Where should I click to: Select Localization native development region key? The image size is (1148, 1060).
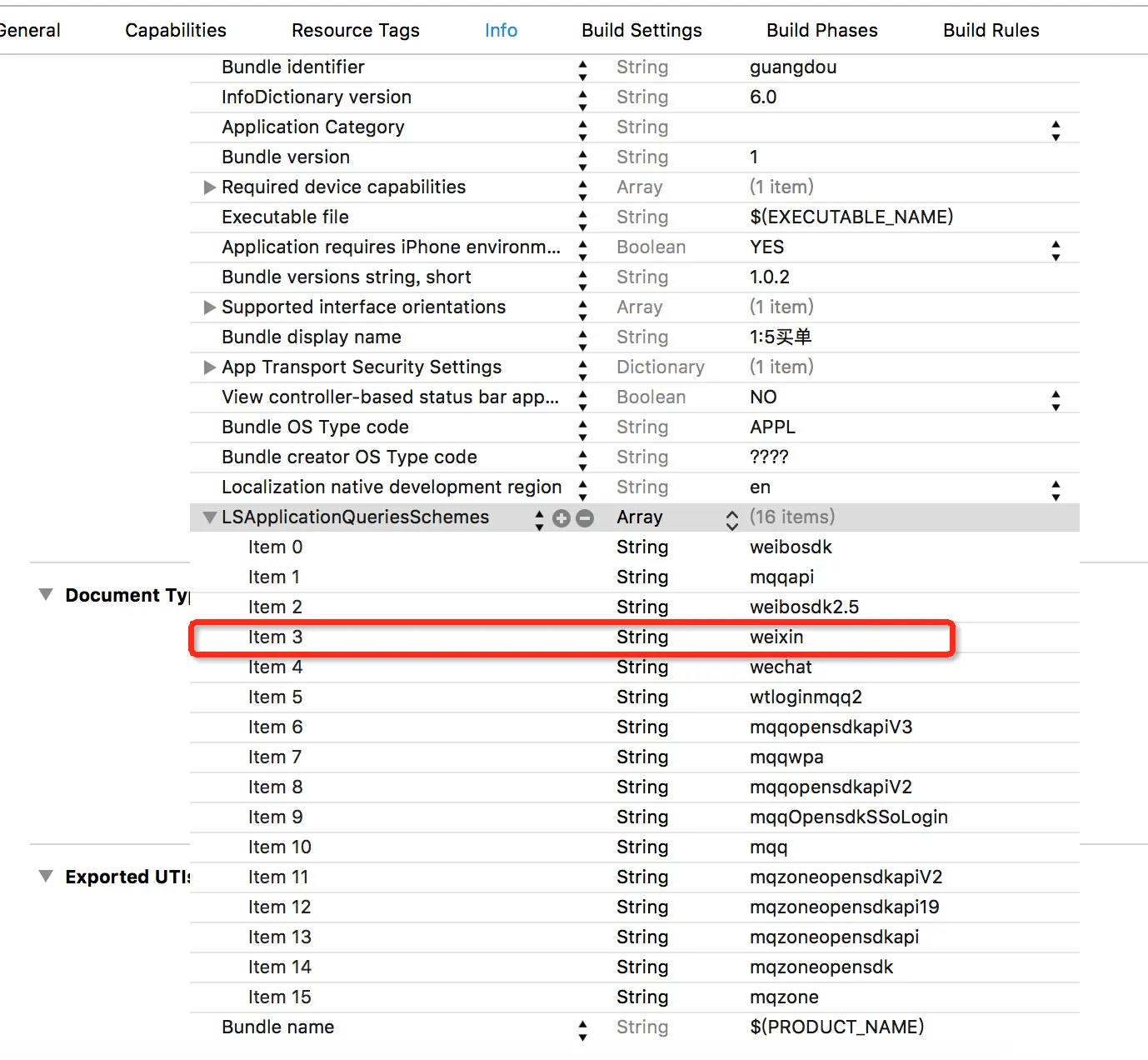pyautogui.click(x=392, y=487)
